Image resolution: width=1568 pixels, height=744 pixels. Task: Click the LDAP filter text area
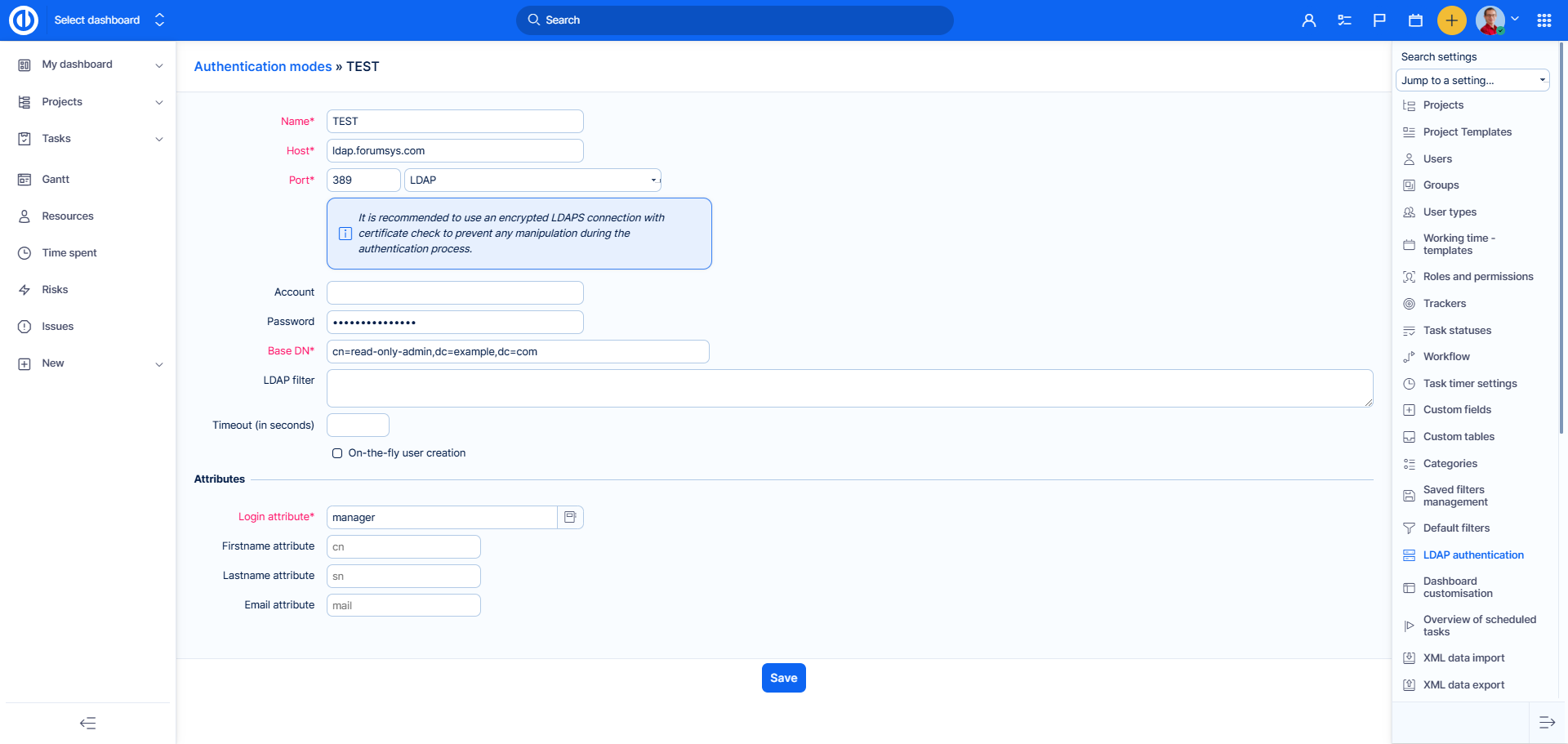click(849, 388)
